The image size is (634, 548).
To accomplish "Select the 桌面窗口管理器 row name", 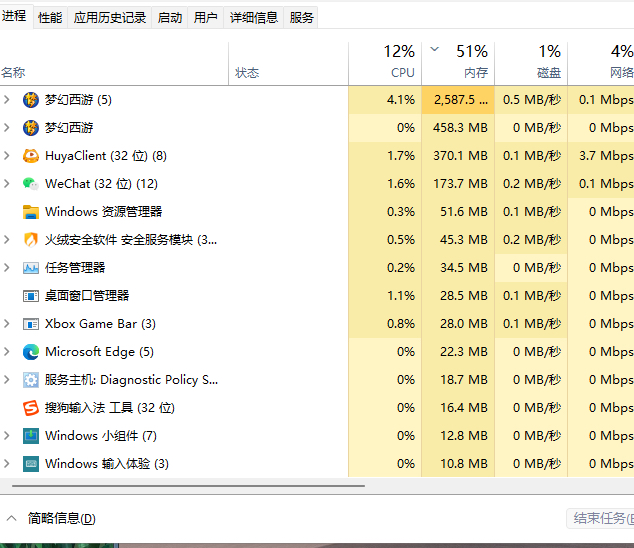I will tap(87, 296).
